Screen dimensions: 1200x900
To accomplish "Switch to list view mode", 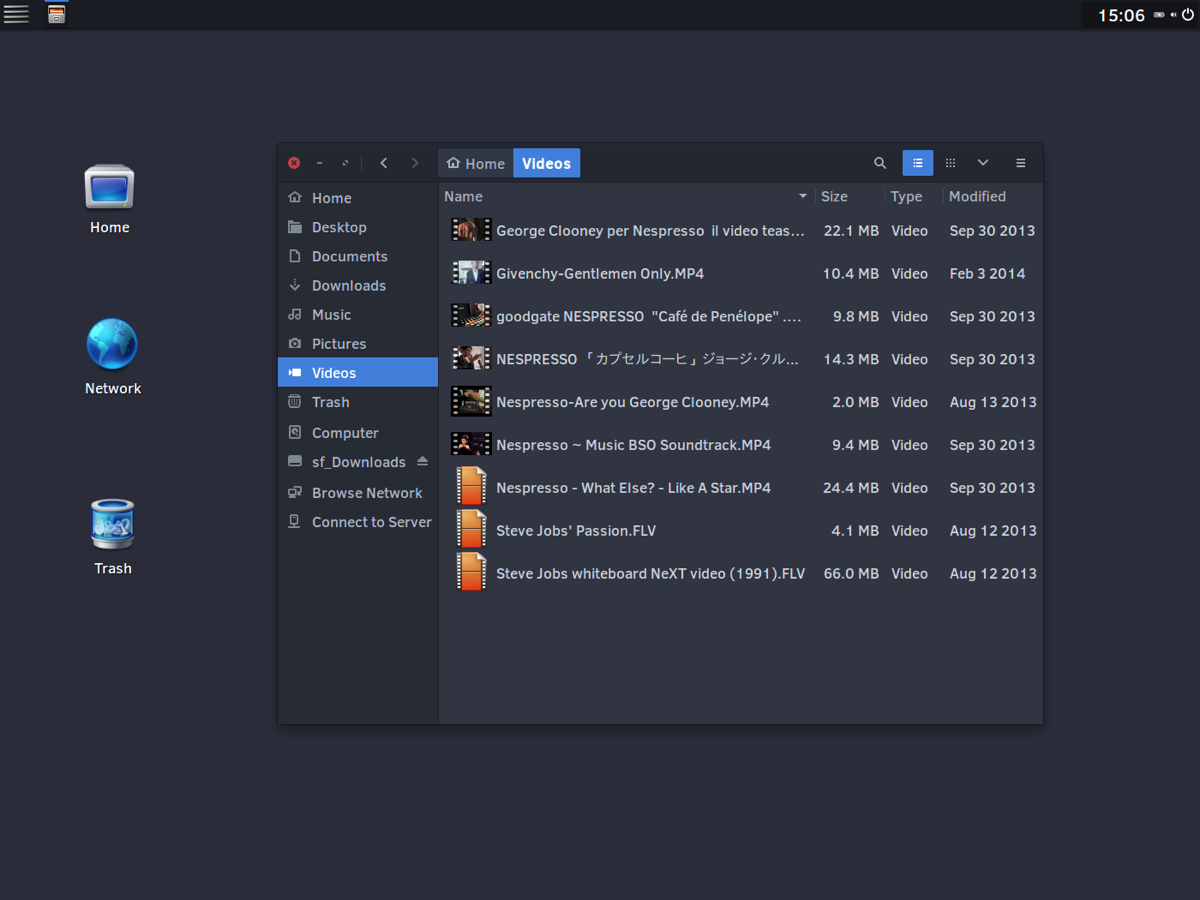I will pos(918,163).
